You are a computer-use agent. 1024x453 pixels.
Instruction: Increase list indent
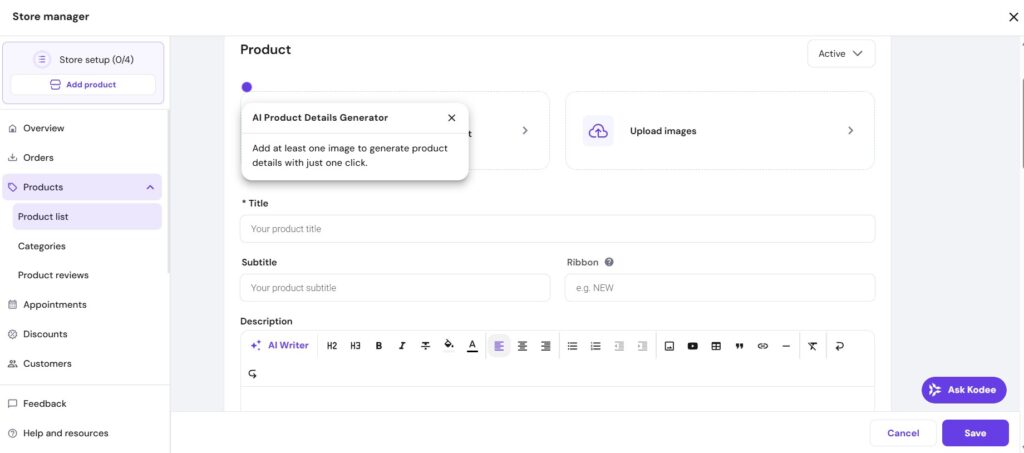point(642,346)
